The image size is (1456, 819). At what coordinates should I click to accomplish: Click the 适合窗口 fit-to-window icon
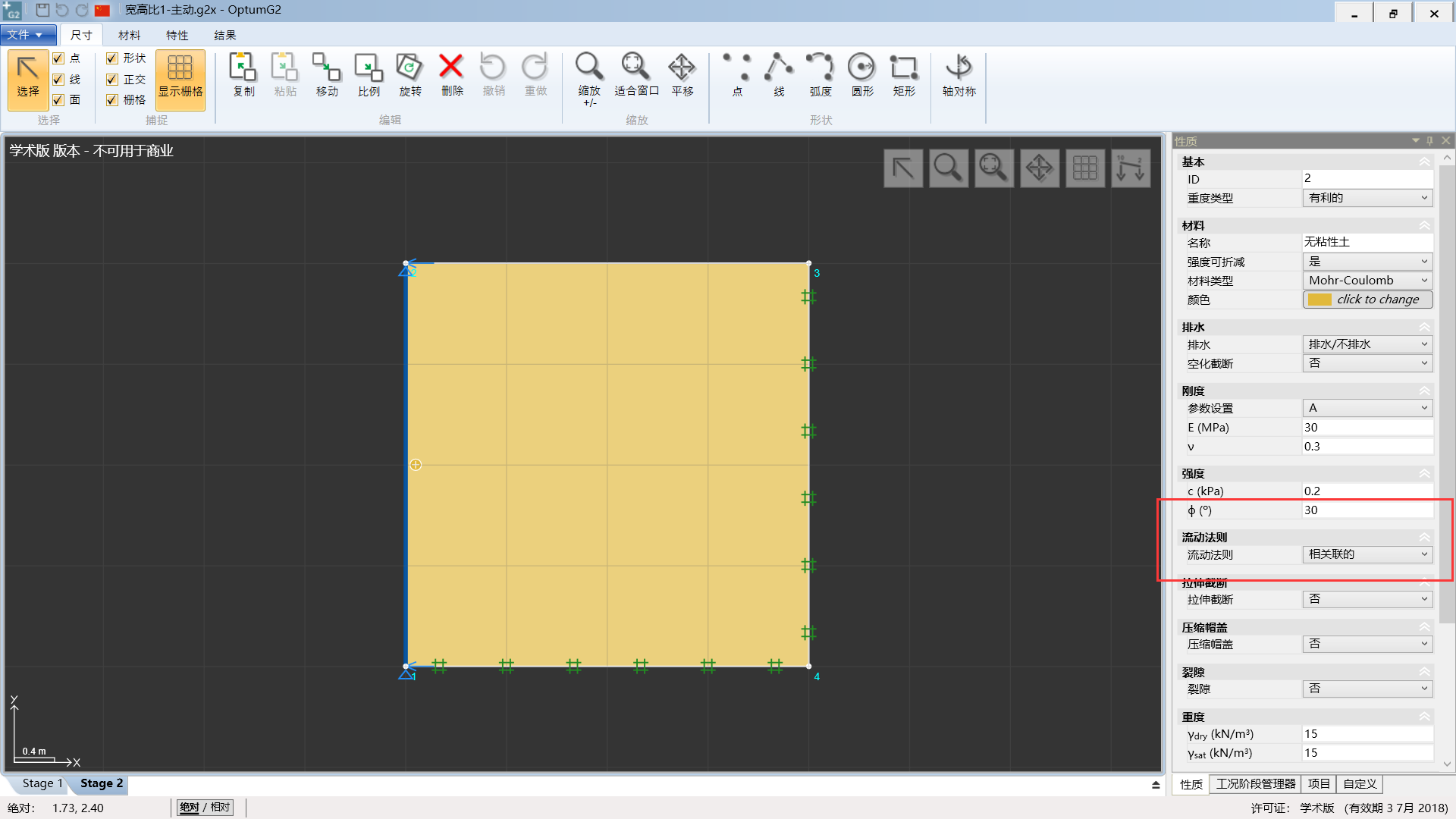(636, 76)
